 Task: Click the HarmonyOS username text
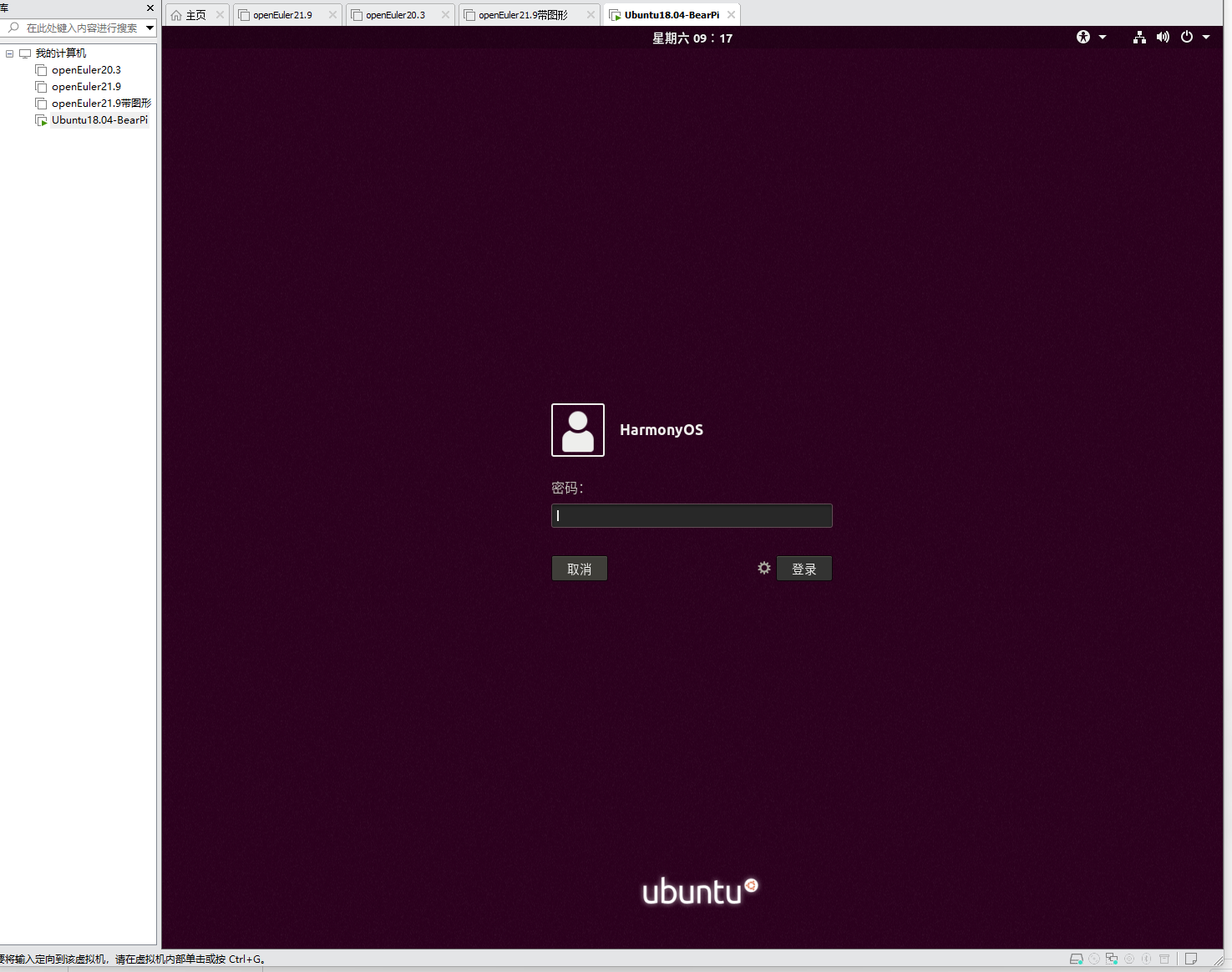pyautogui.click(x=662, y=430)
